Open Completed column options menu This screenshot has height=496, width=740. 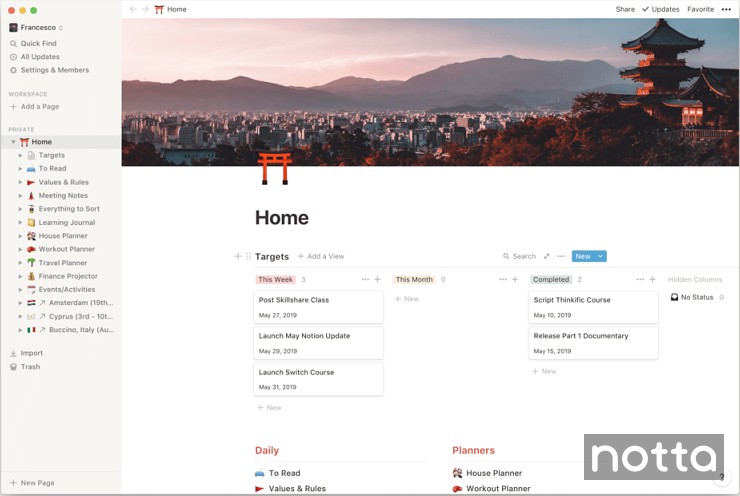(640, 279)
